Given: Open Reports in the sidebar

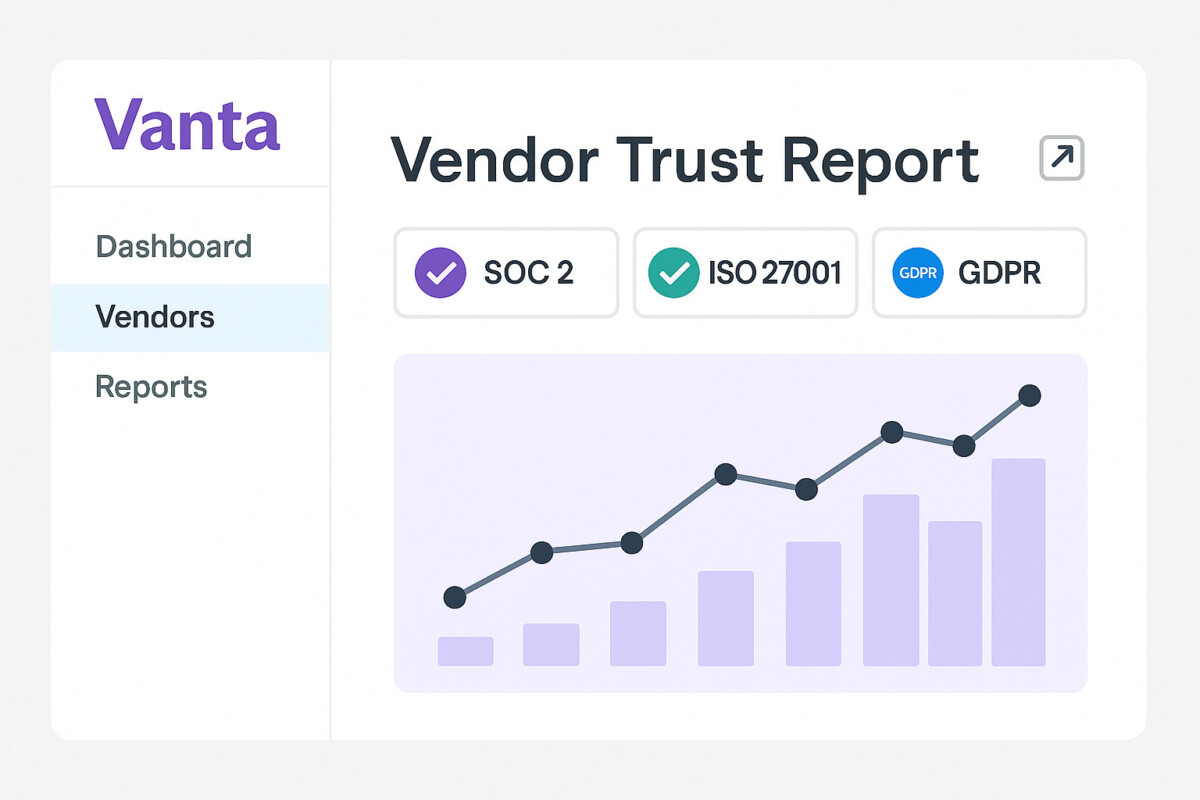Looking at the screenshot, I should click(x=151, y=387).
